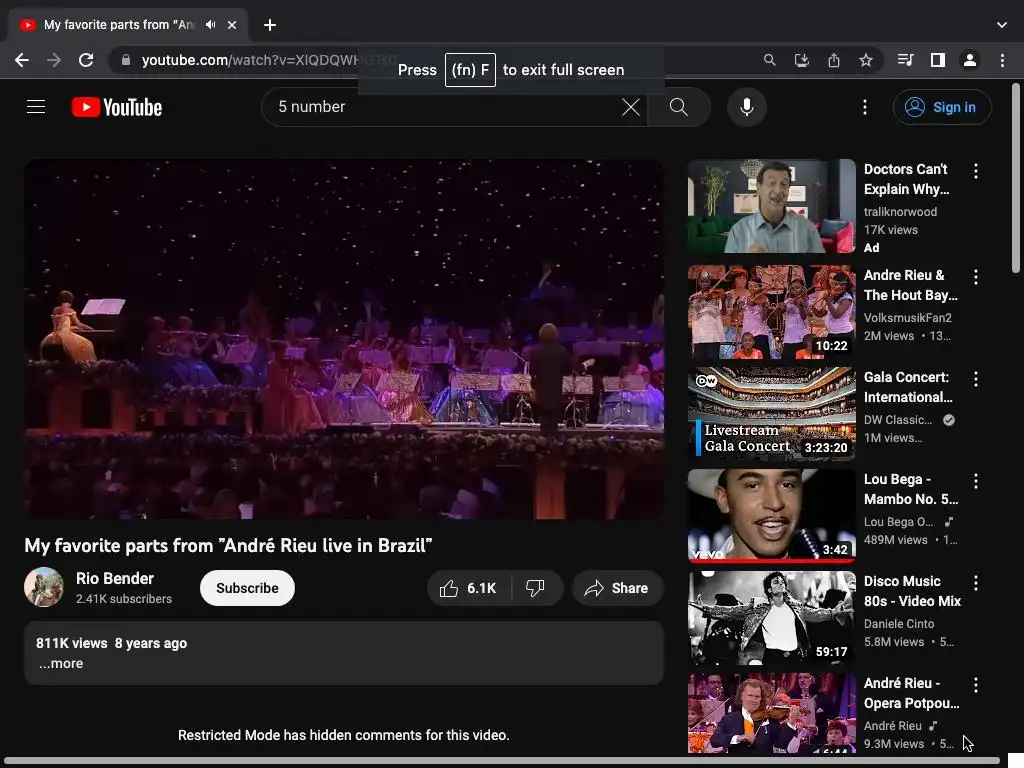Go back in browser history
Viewport: 1024px width, 768px height.
[22, 60]
